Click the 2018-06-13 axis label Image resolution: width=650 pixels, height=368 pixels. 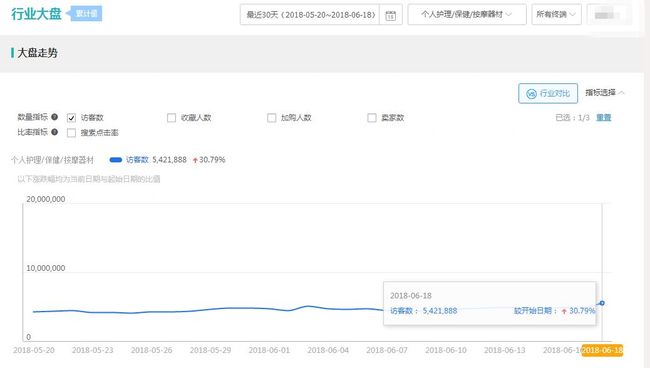click(504, 350)
